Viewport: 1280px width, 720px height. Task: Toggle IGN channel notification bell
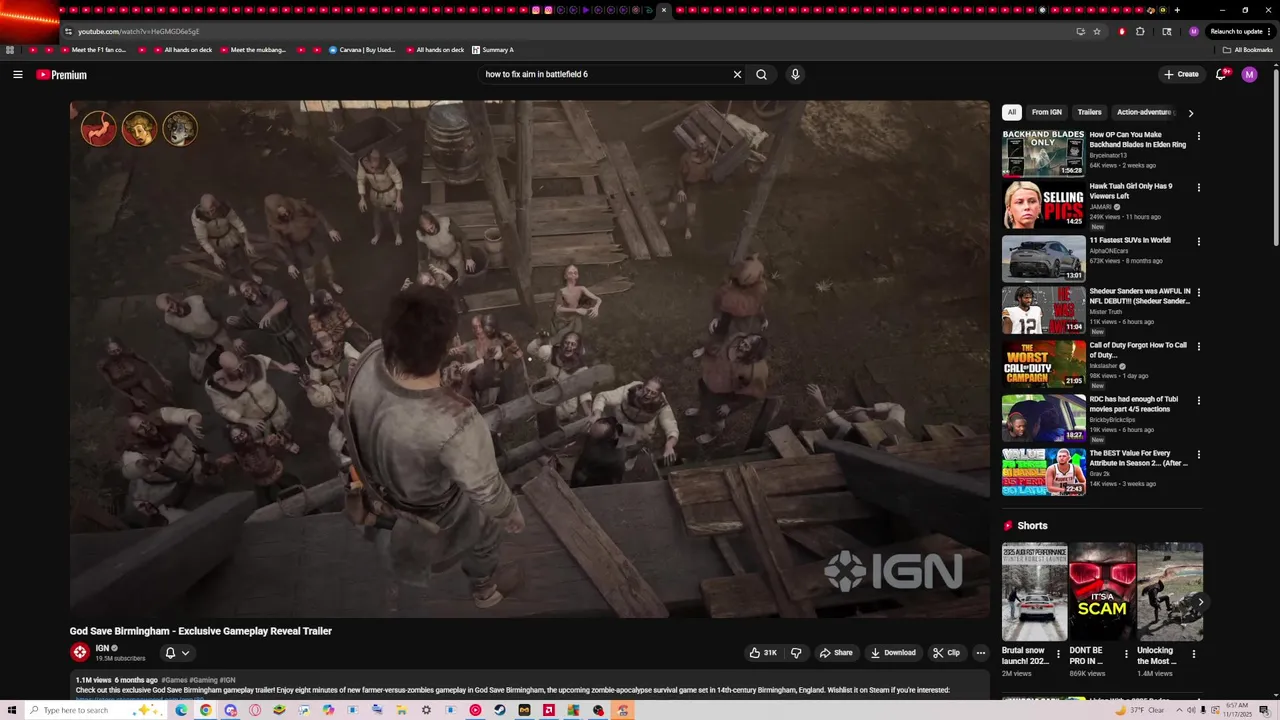(x=170, y=653)
